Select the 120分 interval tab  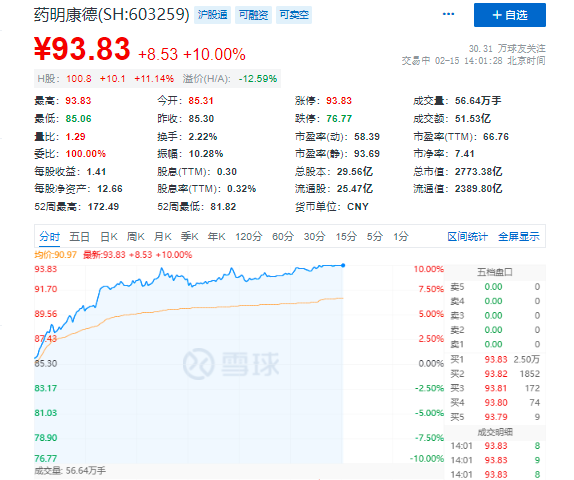tap(249, 237)
